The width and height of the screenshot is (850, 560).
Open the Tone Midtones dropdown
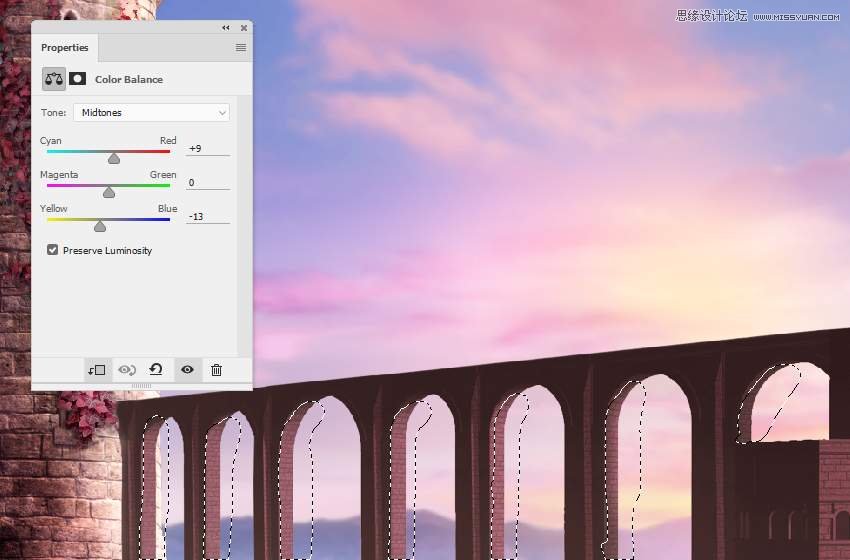click(x=151, y=113)
